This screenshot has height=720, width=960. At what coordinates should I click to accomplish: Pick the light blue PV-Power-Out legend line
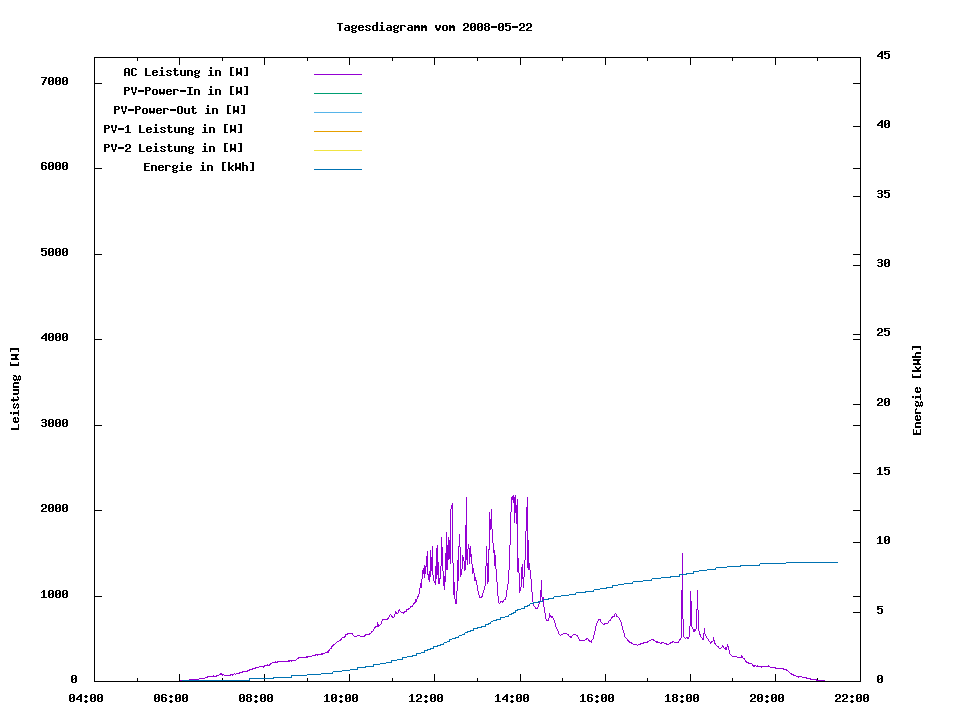337,112
